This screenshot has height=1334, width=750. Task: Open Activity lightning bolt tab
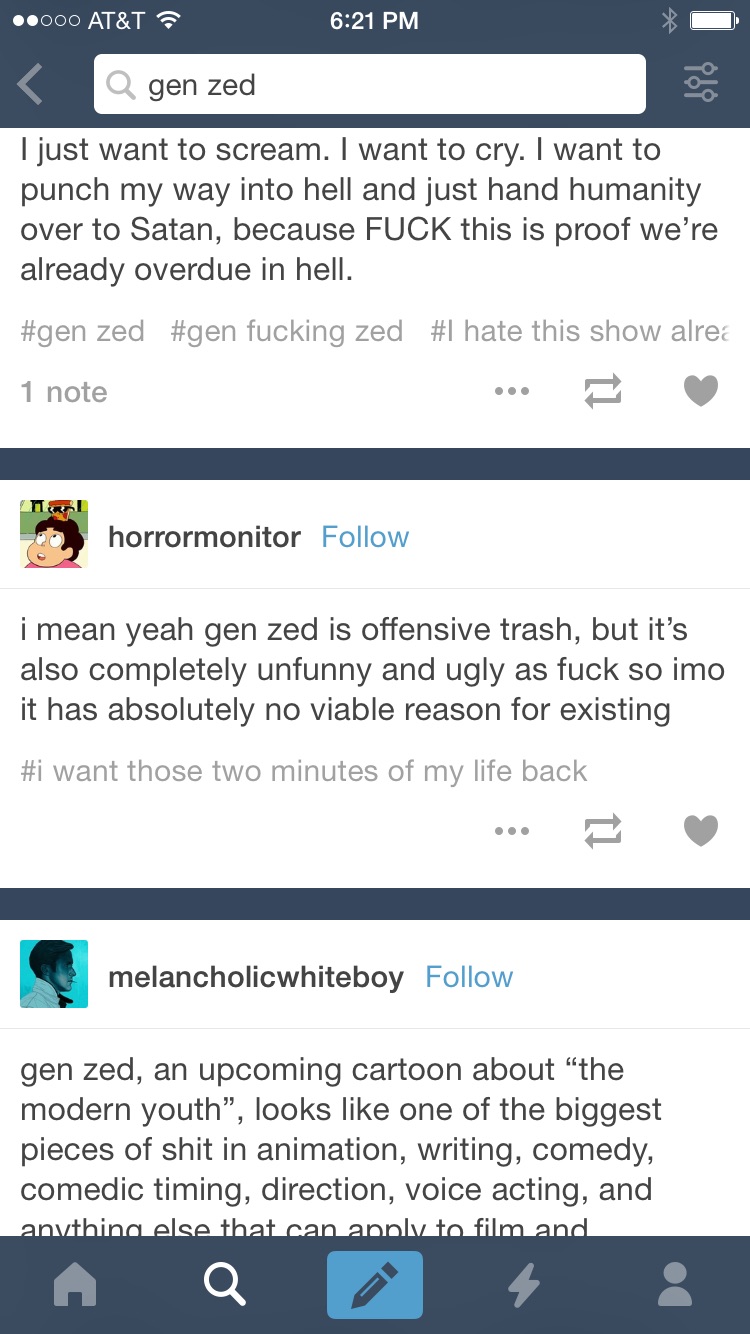pyautogui.click(x=525, y=1285)
